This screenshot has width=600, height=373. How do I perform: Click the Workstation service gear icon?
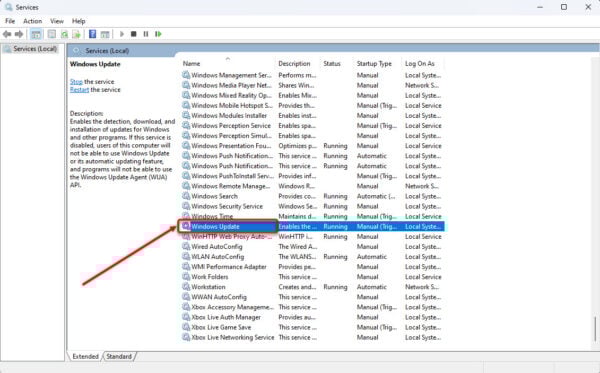click(186, 287)
